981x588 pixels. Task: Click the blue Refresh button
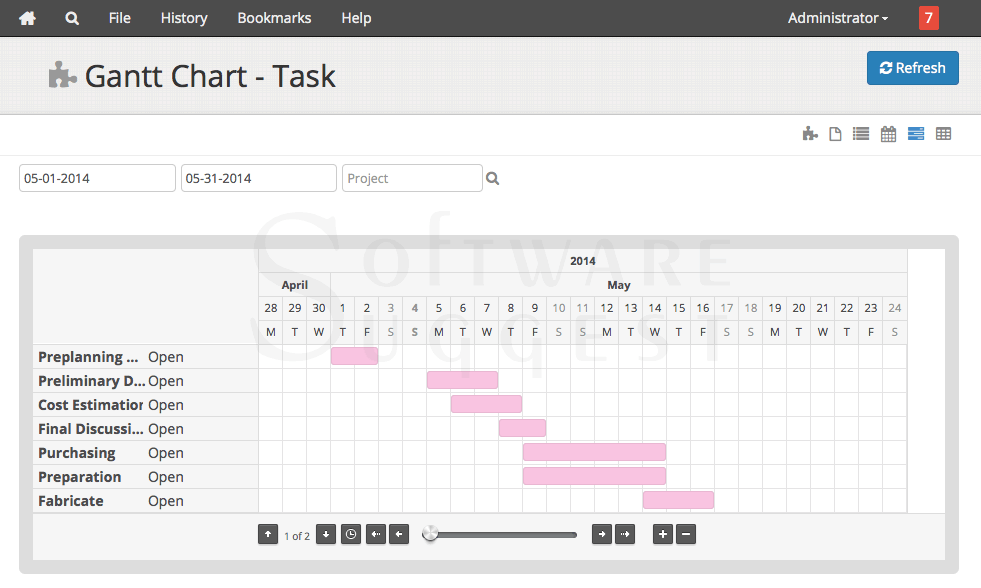(912, 68)
